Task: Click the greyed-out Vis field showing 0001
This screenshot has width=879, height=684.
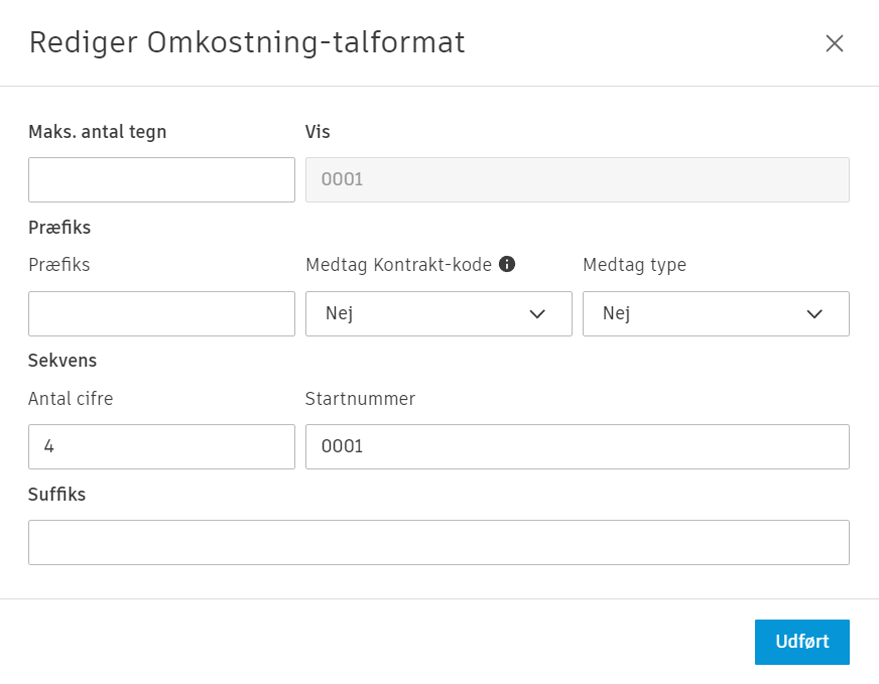Action: (x=577, y=179)
